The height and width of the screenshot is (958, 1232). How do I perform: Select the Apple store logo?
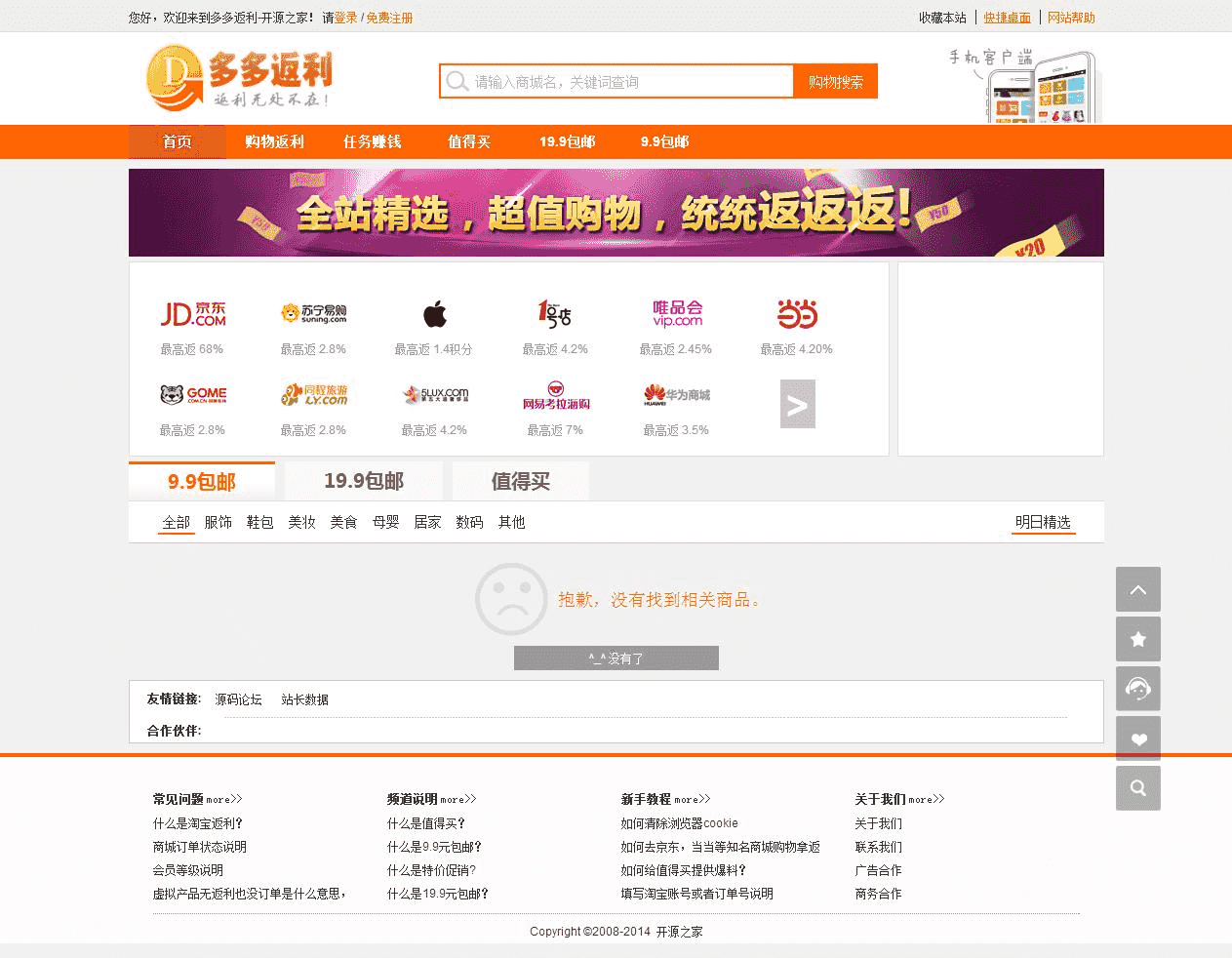click(434, 314)
